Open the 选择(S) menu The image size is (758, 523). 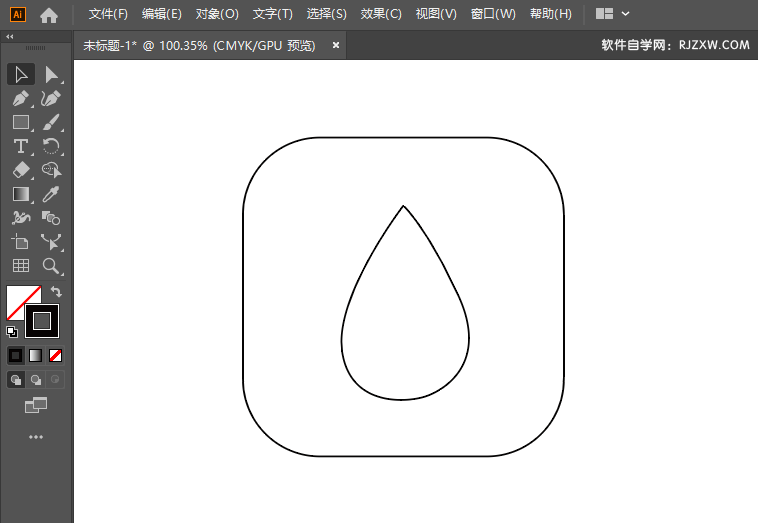pos(327,14)
